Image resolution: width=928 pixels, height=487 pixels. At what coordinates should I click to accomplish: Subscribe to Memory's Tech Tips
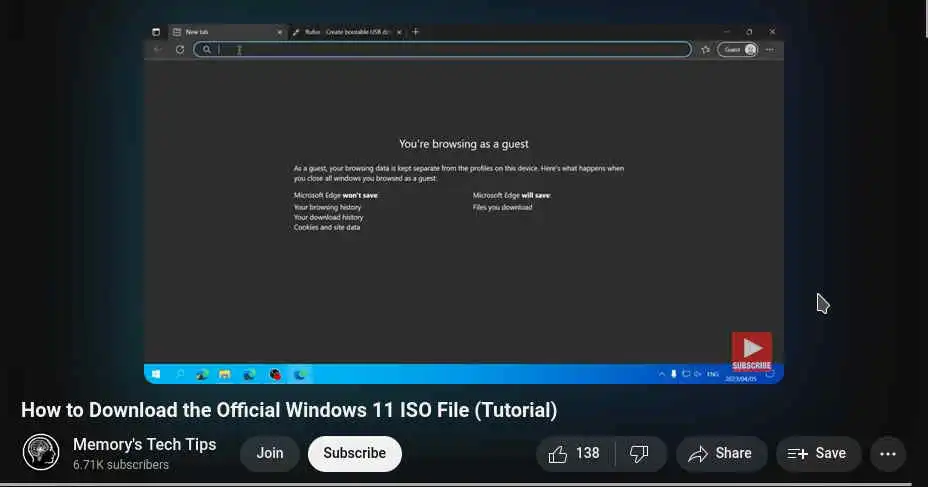[x=355, y=454]
